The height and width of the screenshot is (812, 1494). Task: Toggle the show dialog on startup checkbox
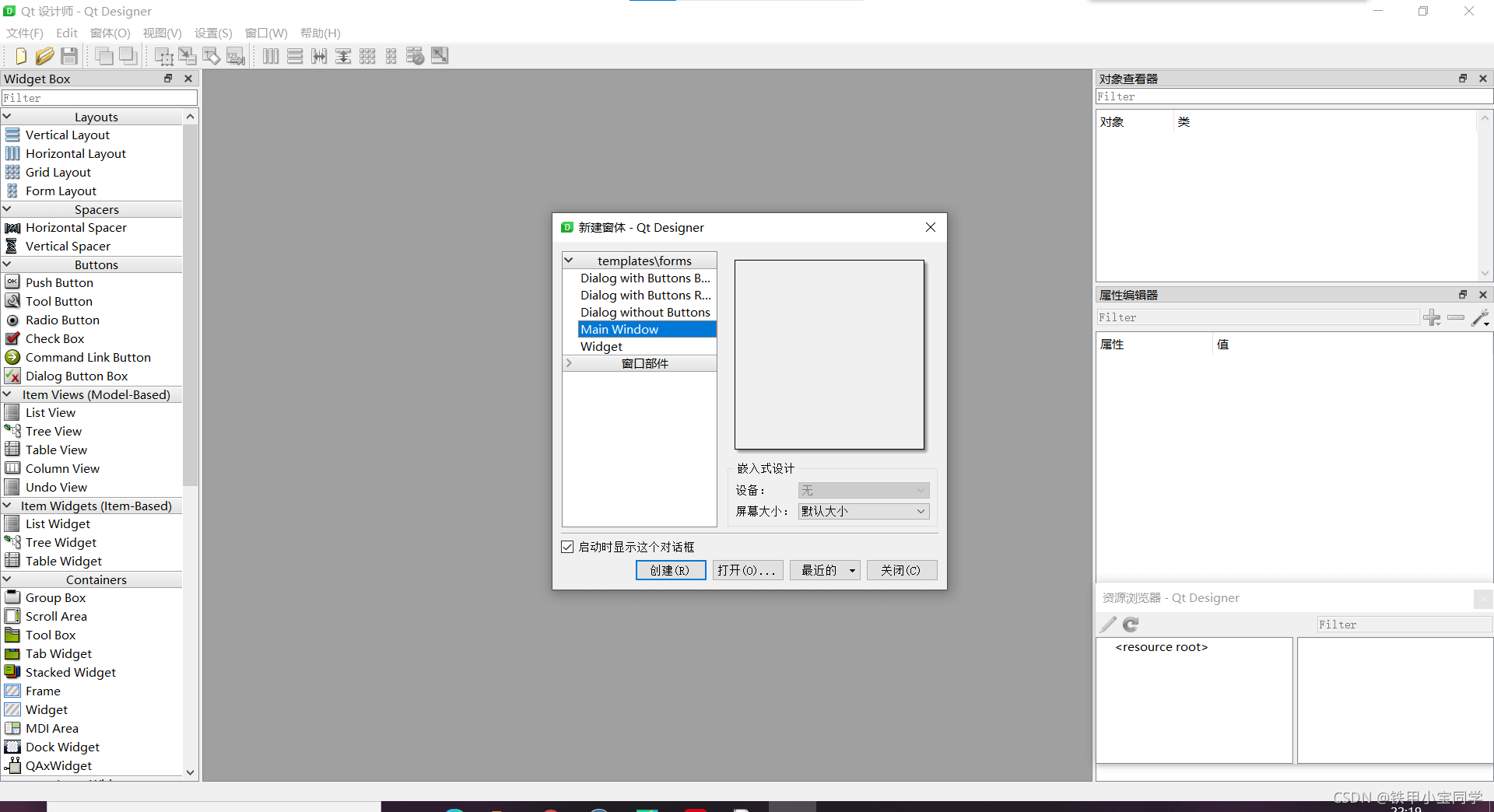pos(567,547)
